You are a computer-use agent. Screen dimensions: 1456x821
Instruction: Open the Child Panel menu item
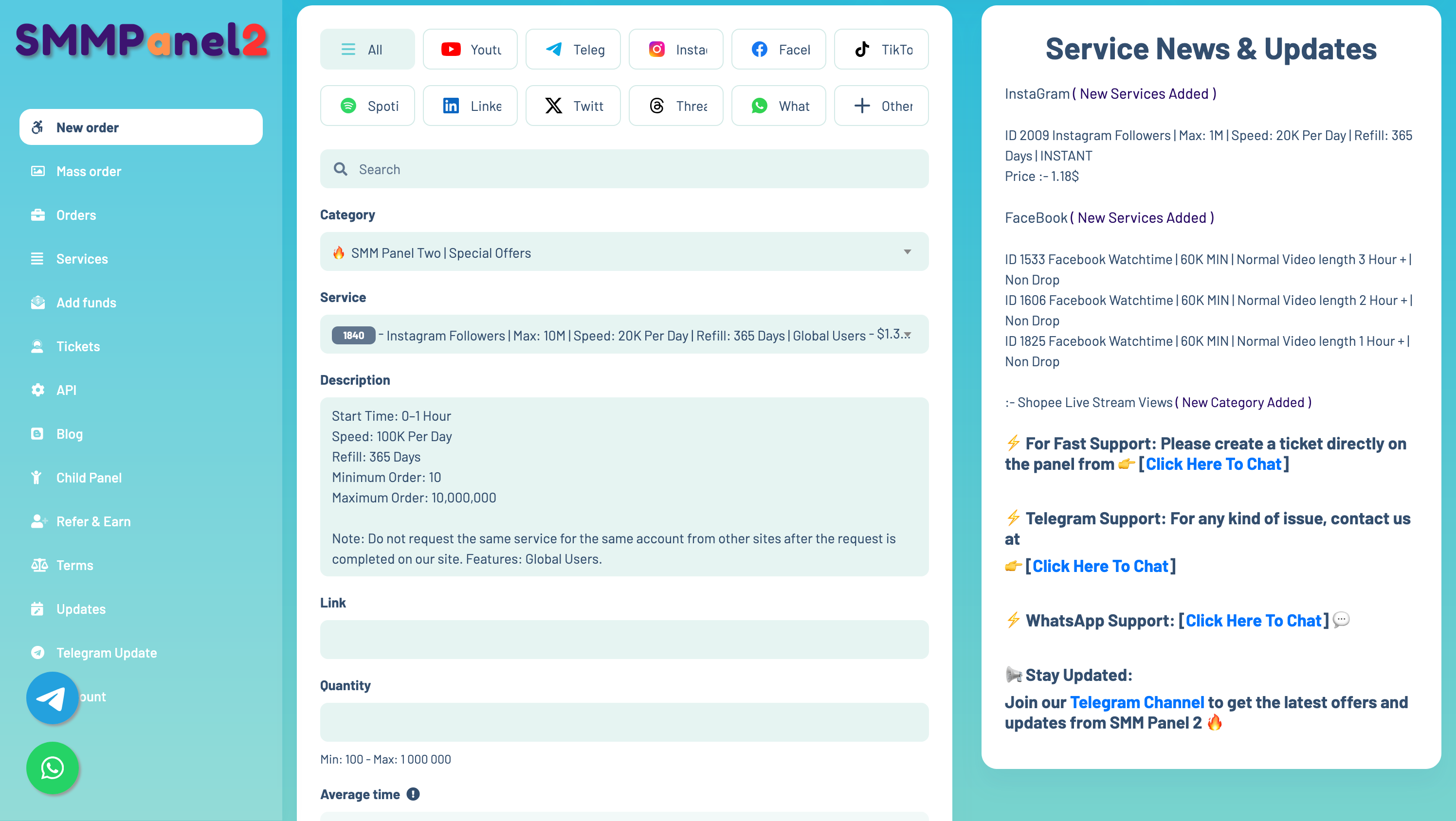click(89, 478)
